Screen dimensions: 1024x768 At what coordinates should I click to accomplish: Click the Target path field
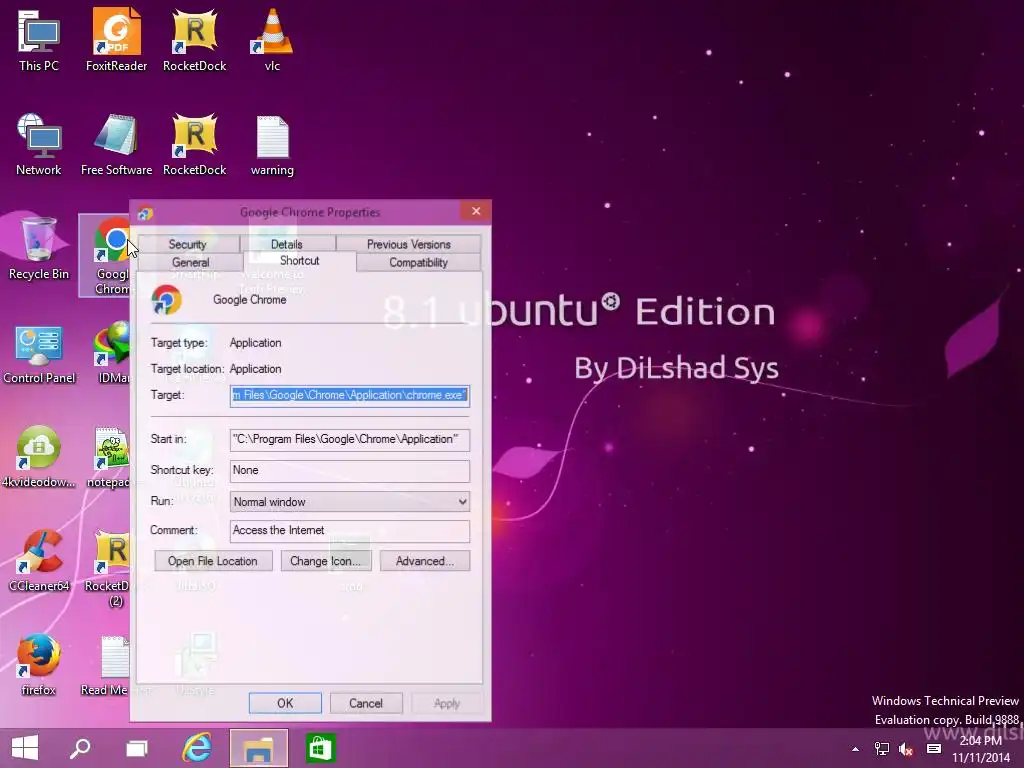[349, 395]
